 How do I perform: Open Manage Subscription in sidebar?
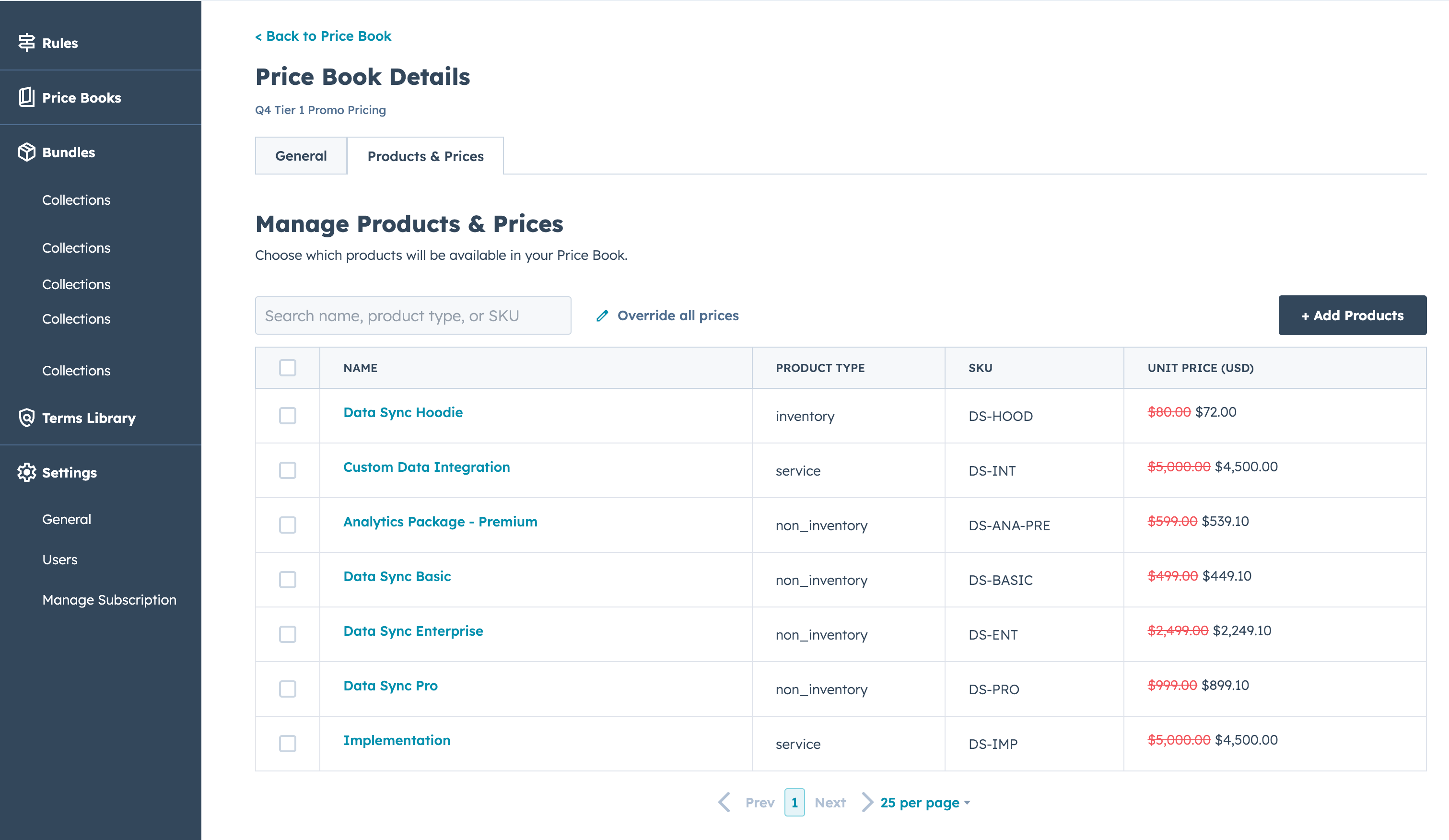[109, 600]
